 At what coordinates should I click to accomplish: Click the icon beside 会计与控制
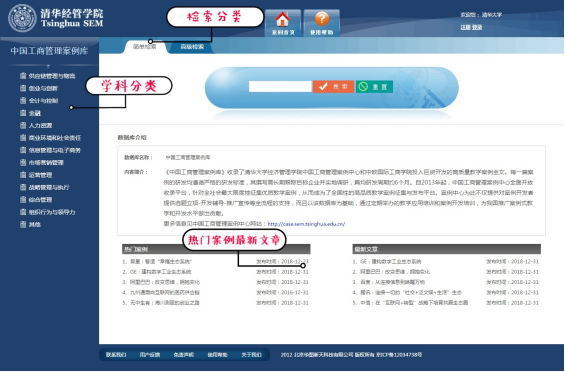coord(23,100)
